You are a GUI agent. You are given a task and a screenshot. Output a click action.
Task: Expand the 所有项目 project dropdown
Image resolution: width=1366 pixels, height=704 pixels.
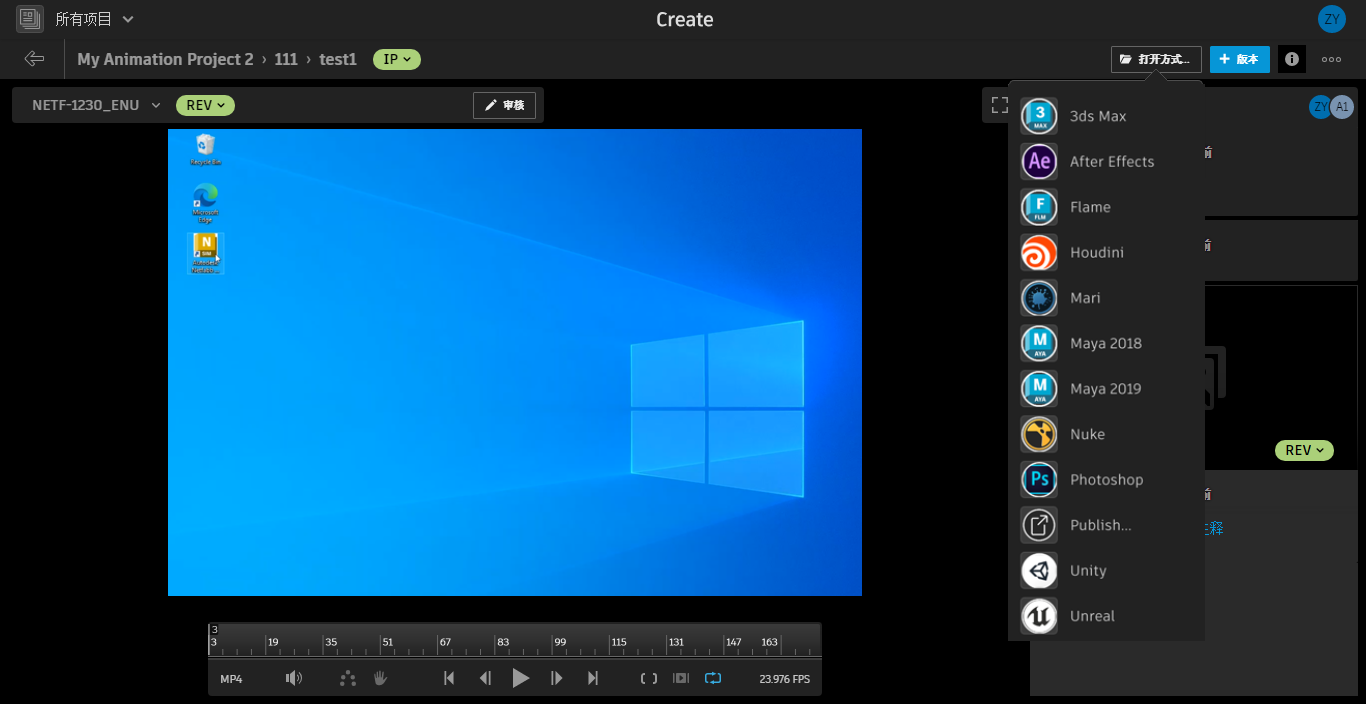click(94, 19)
